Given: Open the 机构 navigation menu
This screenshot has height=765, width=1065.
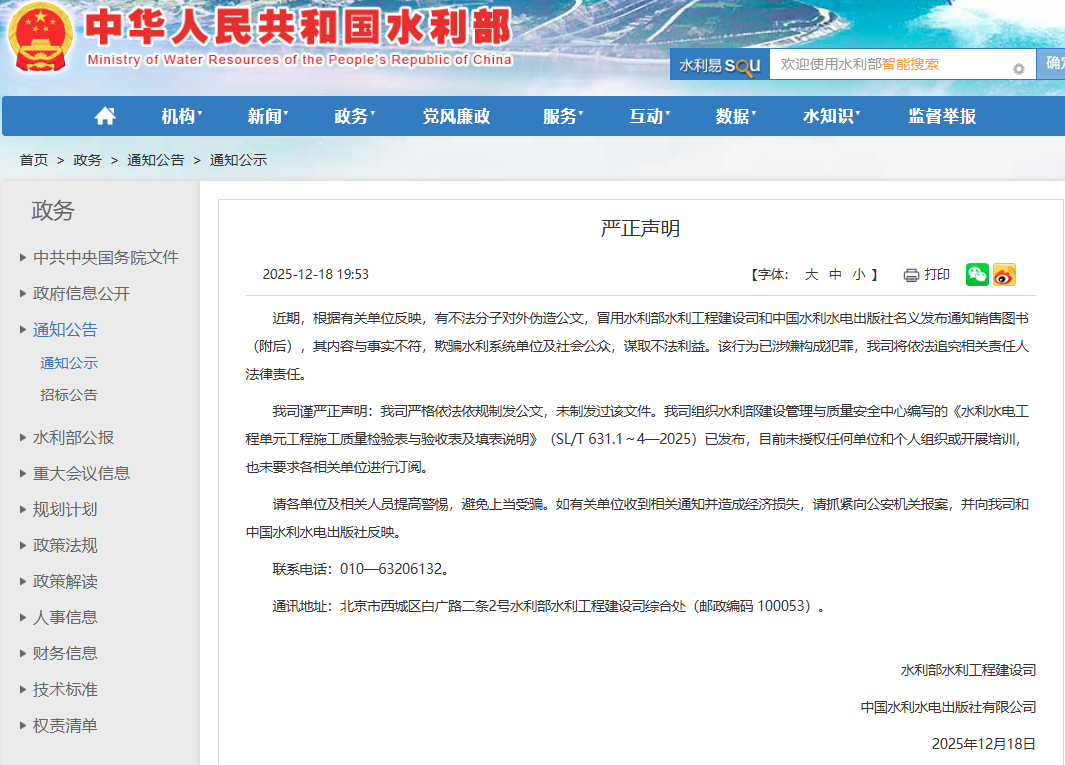Looking at the screenshot, I should pyautogui.click(x=180, y=116).
